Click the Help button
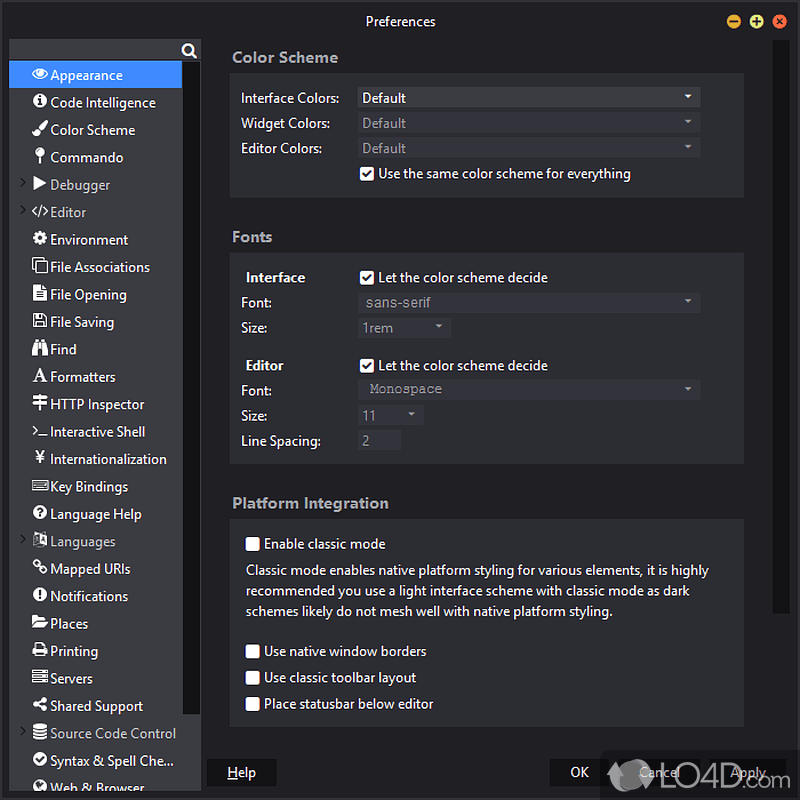The height and width of the screenshot is (800, 800). tap(241, 772)
